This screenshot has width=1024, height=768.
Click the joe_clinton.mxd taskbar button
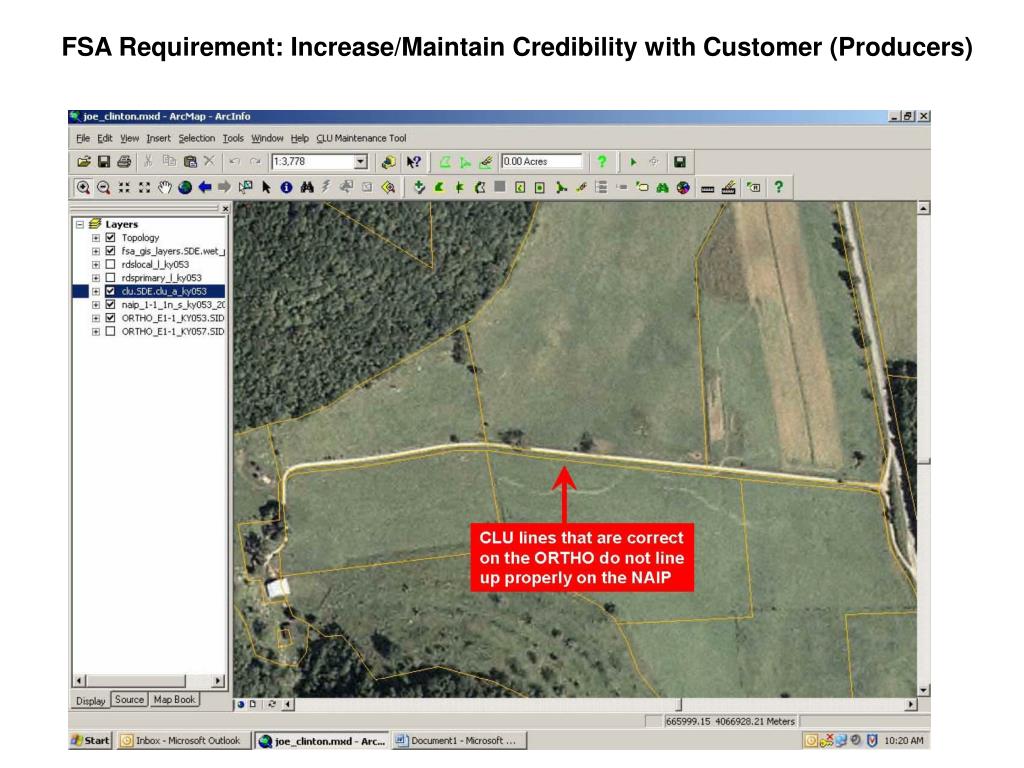322,741
